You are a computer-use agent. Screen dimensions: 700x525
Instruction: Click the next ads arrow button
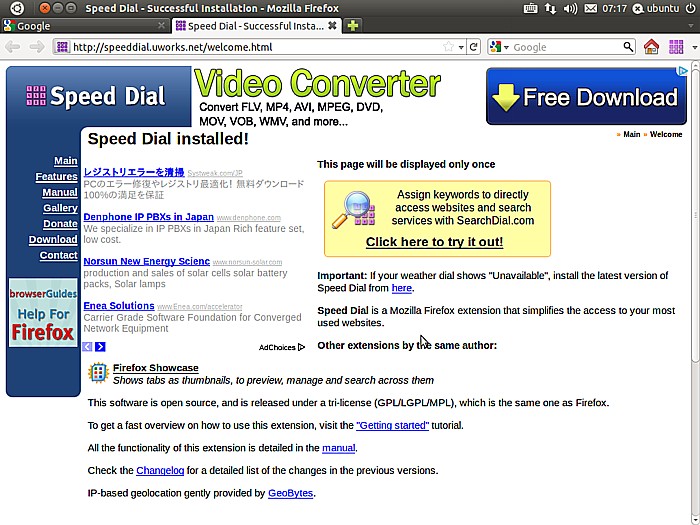[100, 346]
